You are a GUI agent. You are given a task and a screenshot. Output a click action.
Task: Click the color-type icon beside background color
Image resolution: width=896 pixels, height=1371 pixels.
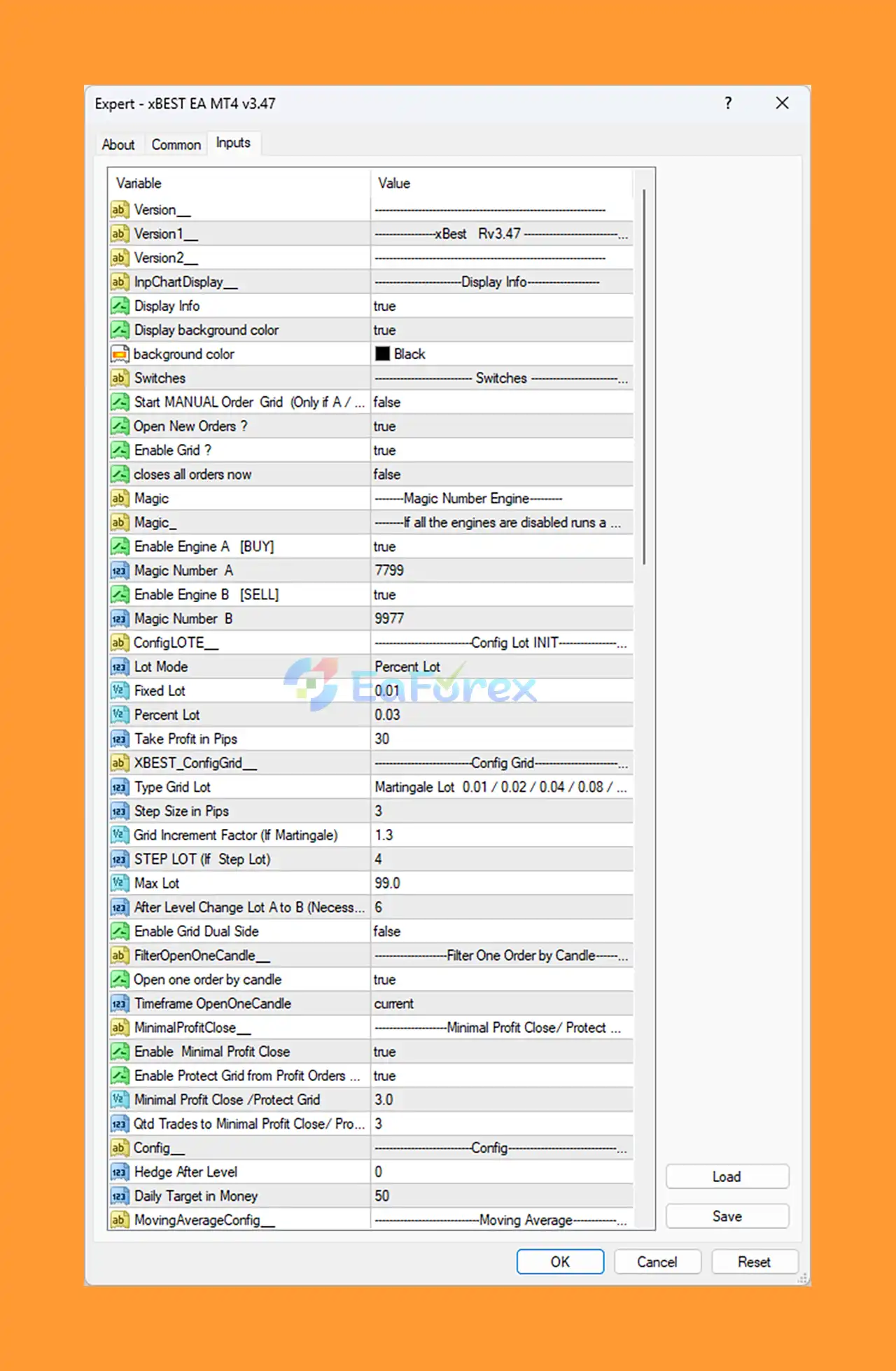click(120, 354)
